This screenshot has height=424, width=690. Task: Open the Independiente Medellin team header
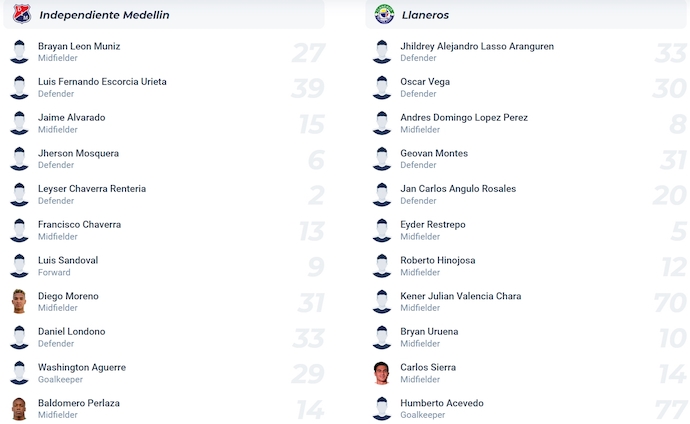[x=104, y=15]
